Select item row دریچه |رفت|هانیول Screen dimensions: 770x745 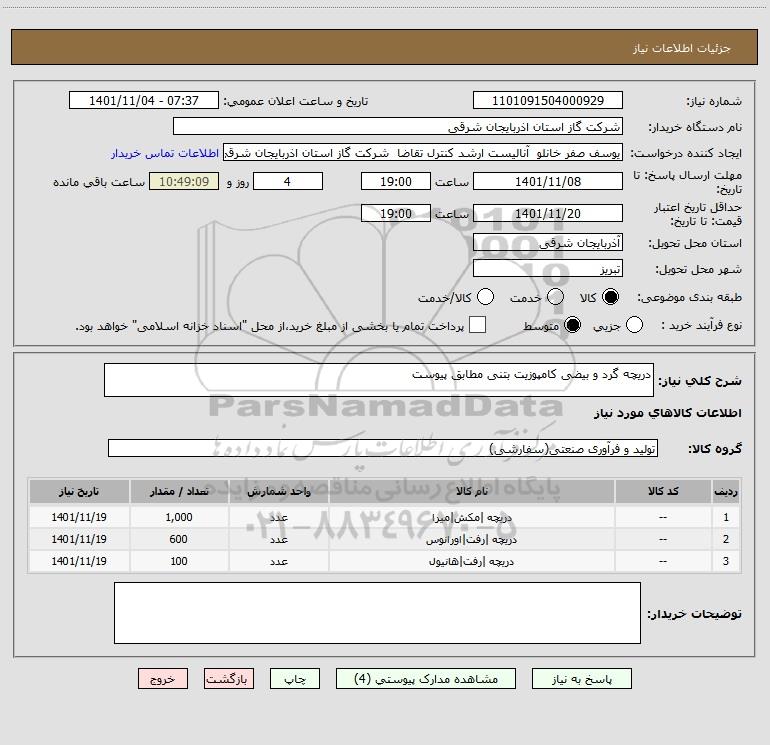(385, 561)
